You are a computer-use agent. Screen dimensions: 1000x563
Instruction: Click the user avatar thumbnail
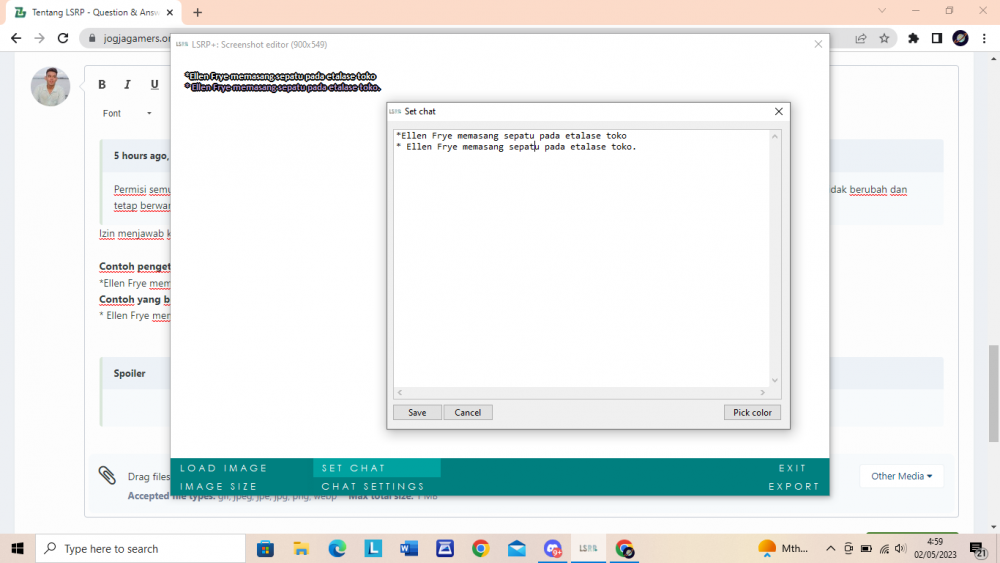pos(50,86)
